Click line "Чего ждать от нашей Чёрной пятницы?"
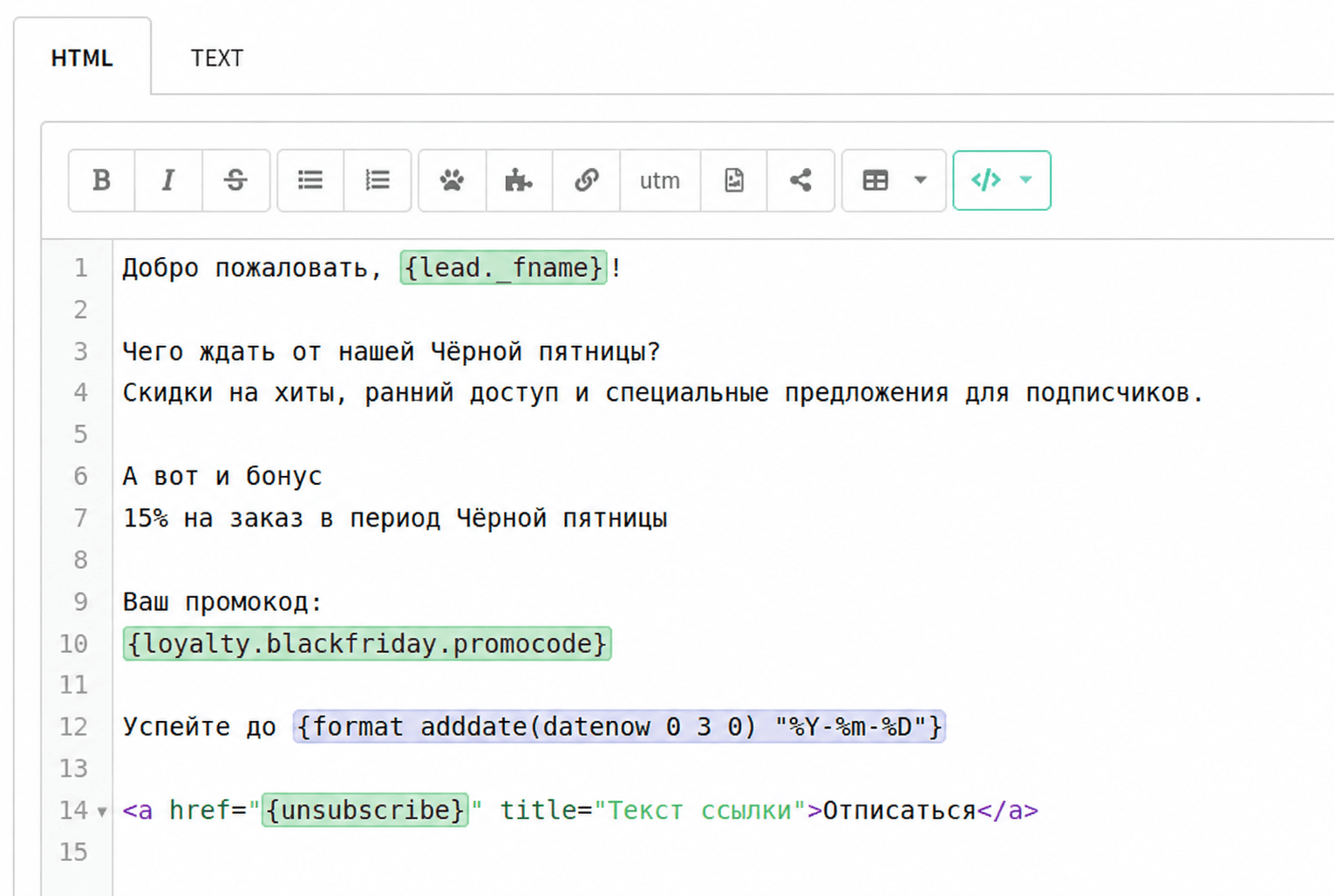 (391, 351)
